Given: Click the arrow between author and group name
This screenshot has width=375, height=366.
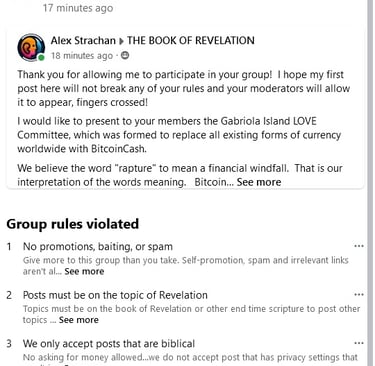Looking at the screenshot, I should [x=121, y=41].
